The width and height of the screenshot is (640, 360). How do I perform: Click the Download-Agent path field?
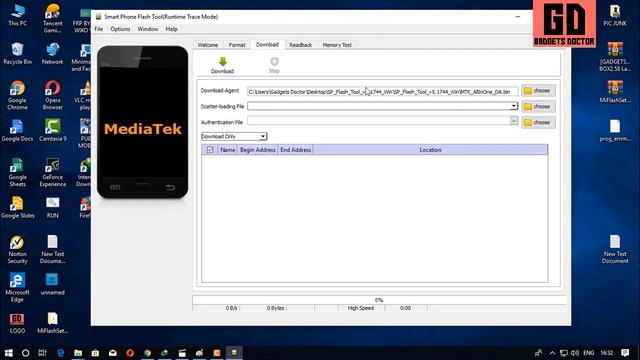click(x=382, y=92)
